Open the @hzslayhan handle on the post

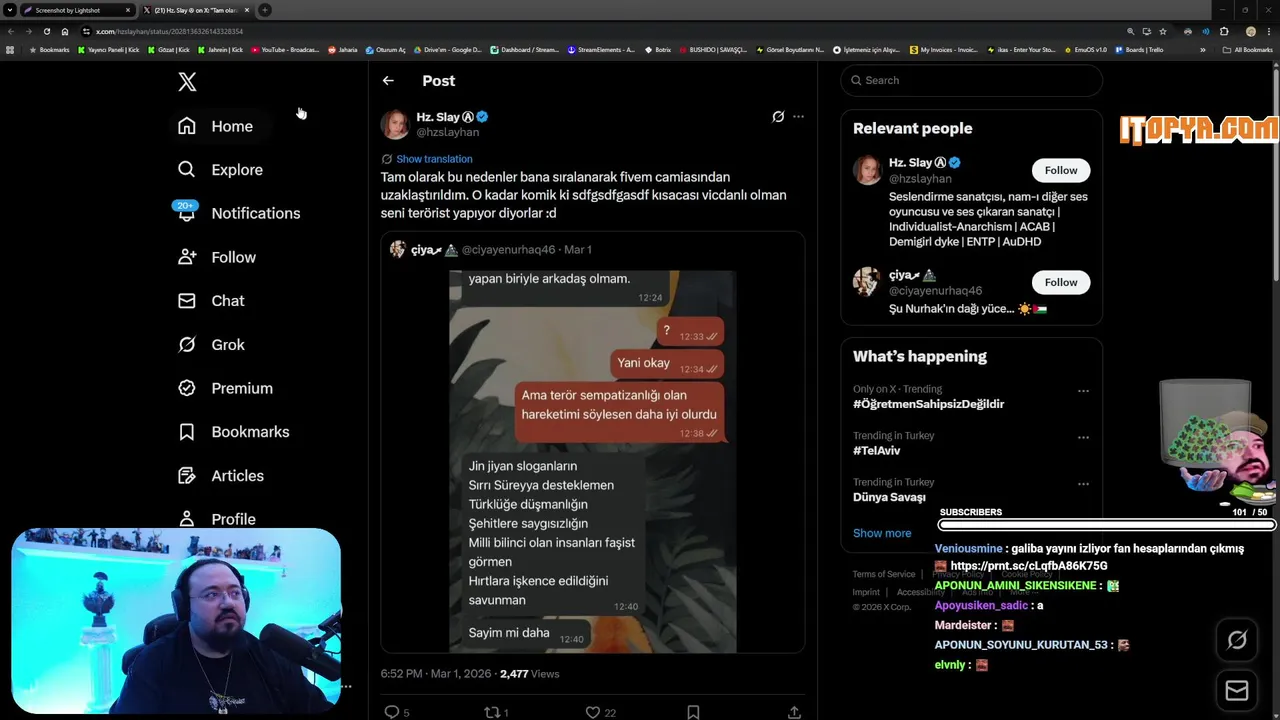coord(448,132)
